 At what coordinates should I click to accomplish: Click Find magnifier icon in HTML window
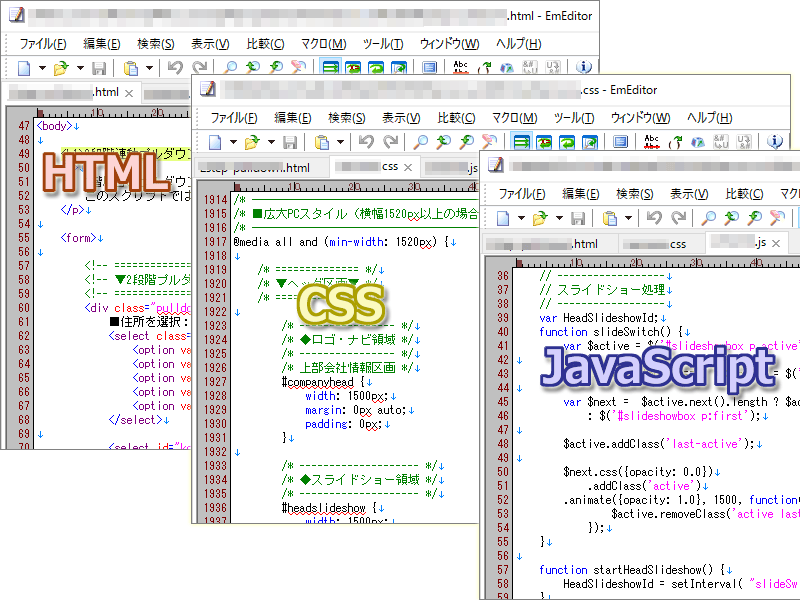tap(230, 67)
